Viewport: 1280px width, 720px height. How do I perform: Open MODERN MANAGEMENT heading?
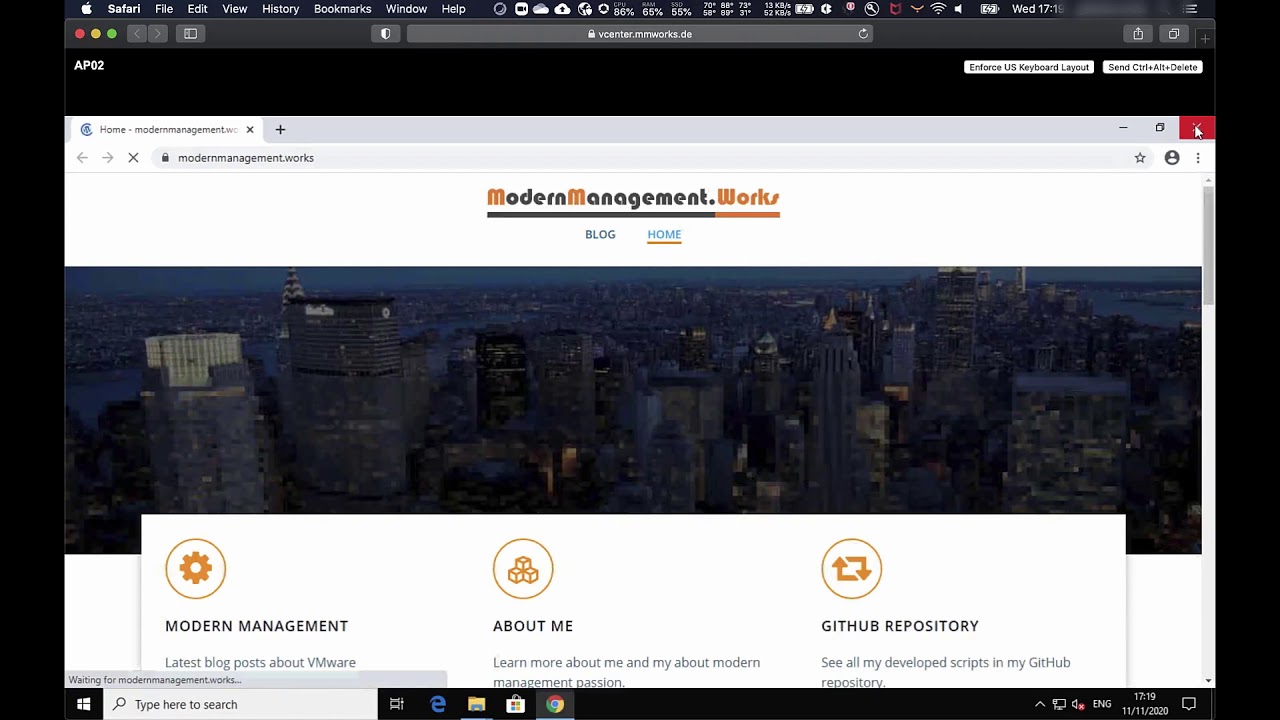coord(257,626)
